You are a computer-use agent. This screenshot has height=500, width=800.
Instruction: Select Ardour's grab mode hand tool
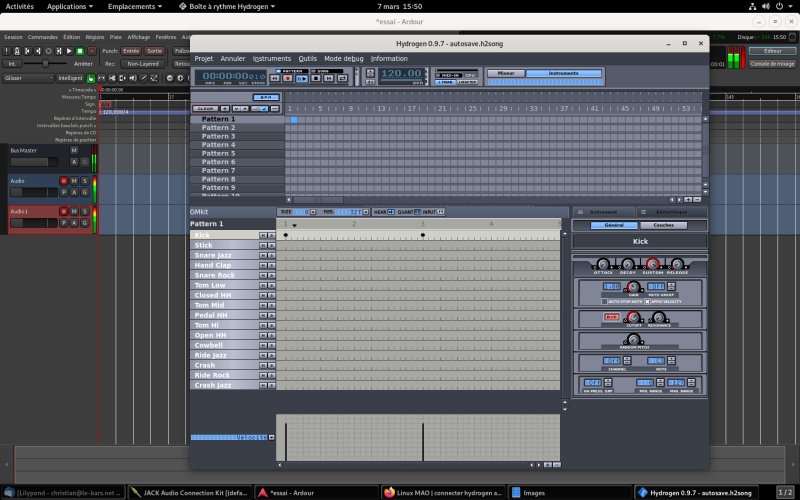point(91,78)
